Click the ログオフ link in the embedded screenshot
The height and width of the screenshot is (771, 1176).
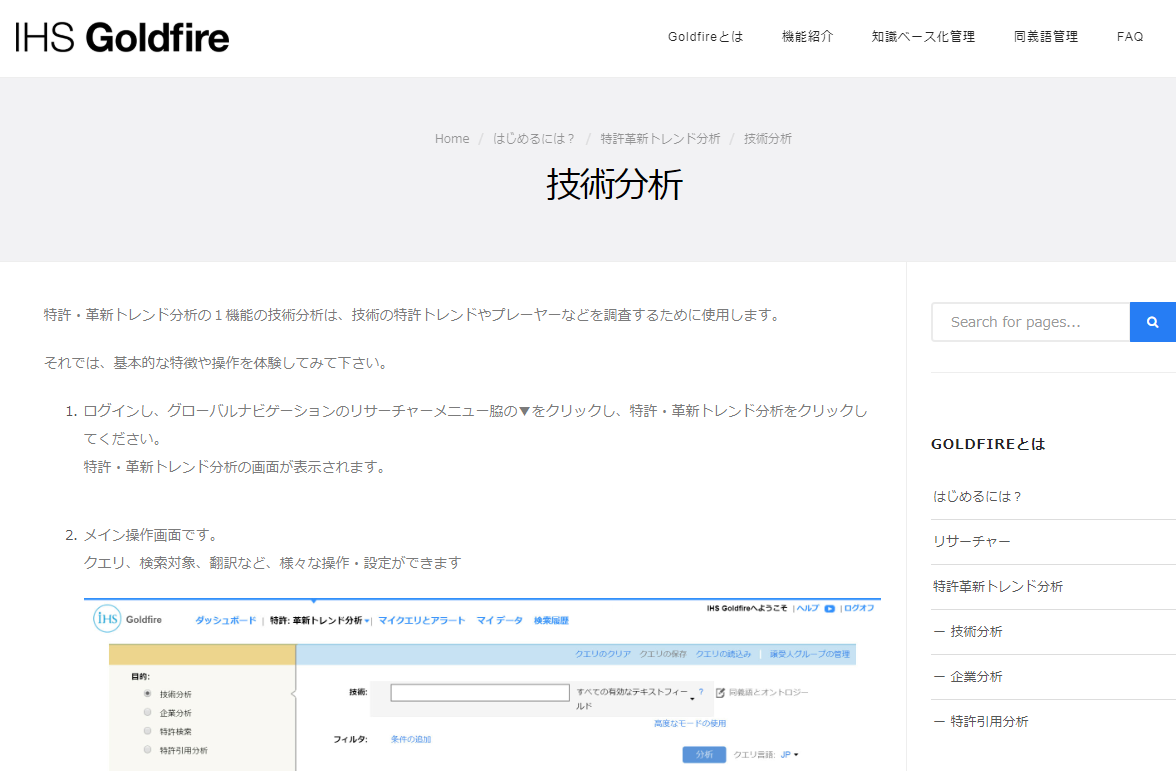(860, 608)
